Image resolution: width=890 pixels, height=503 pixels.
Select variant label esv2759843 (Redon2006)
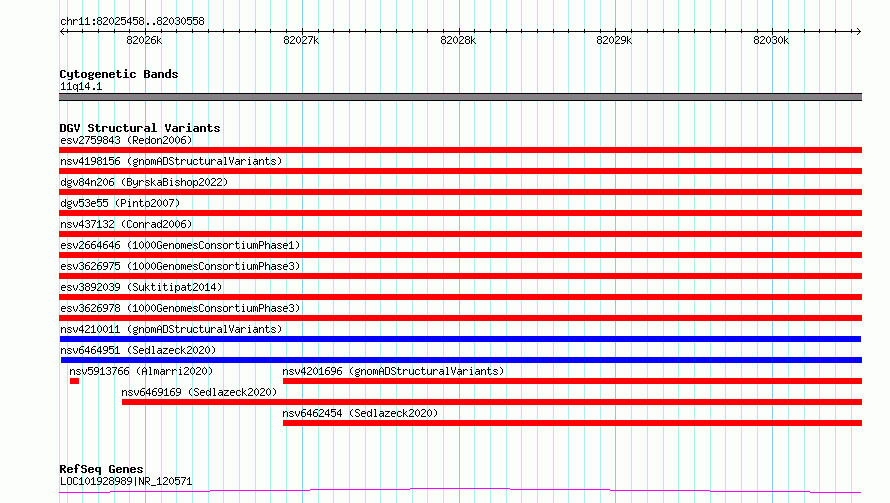pos(126,140)
